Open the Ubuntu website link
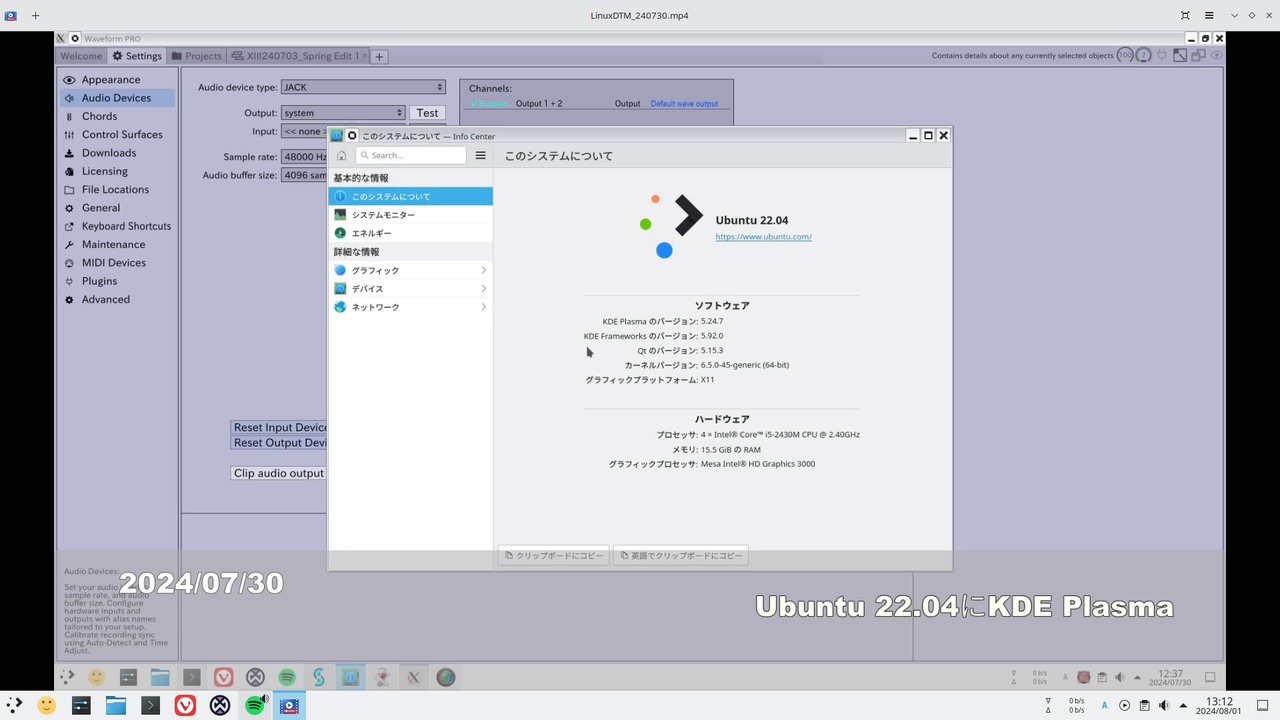This screenshot has height=720, width=1280. pos(763,237)
